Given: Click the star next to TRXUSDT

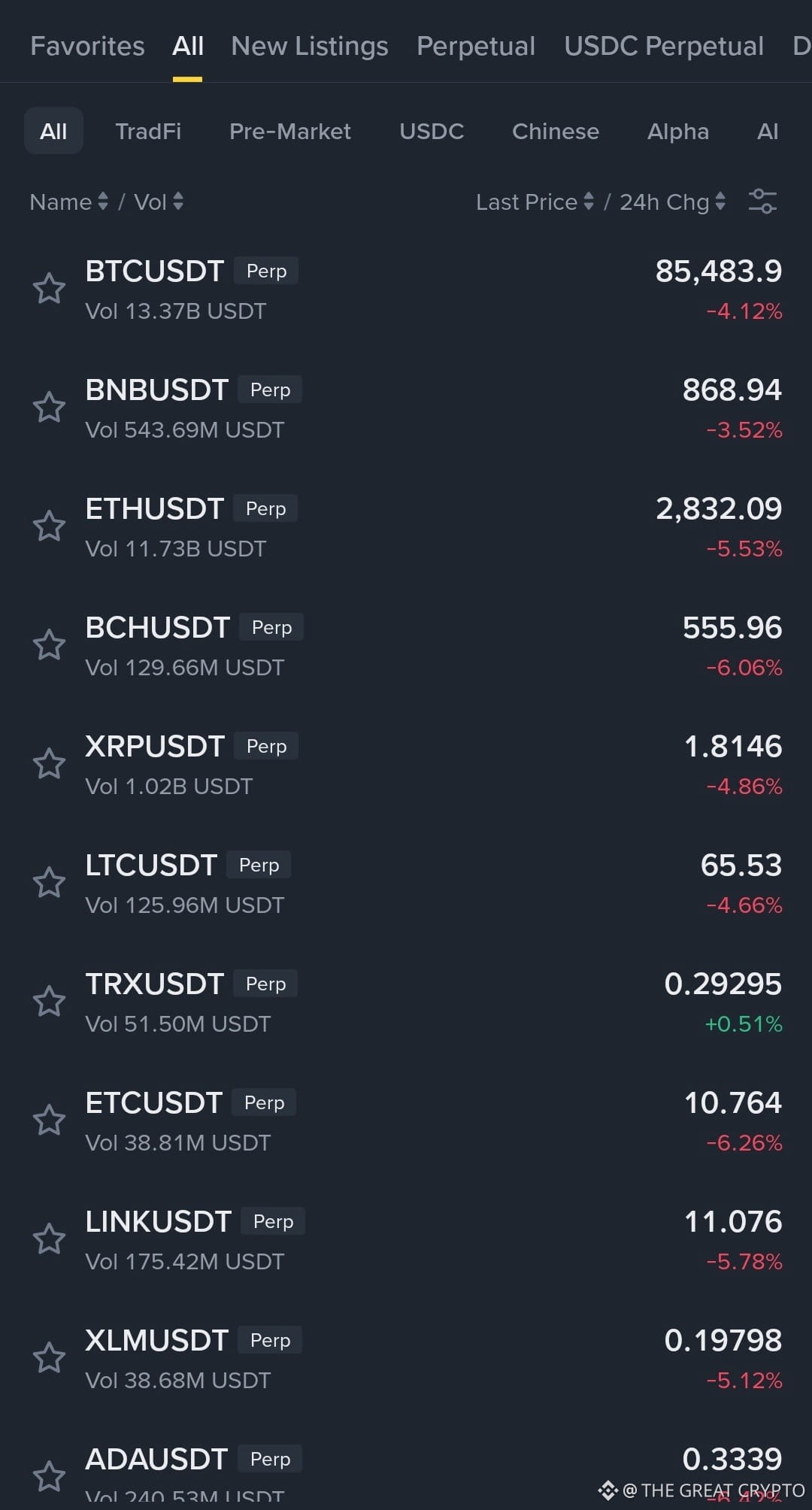Looking at the screenshot, I should pyautogui.click(x=50, y=1002).
